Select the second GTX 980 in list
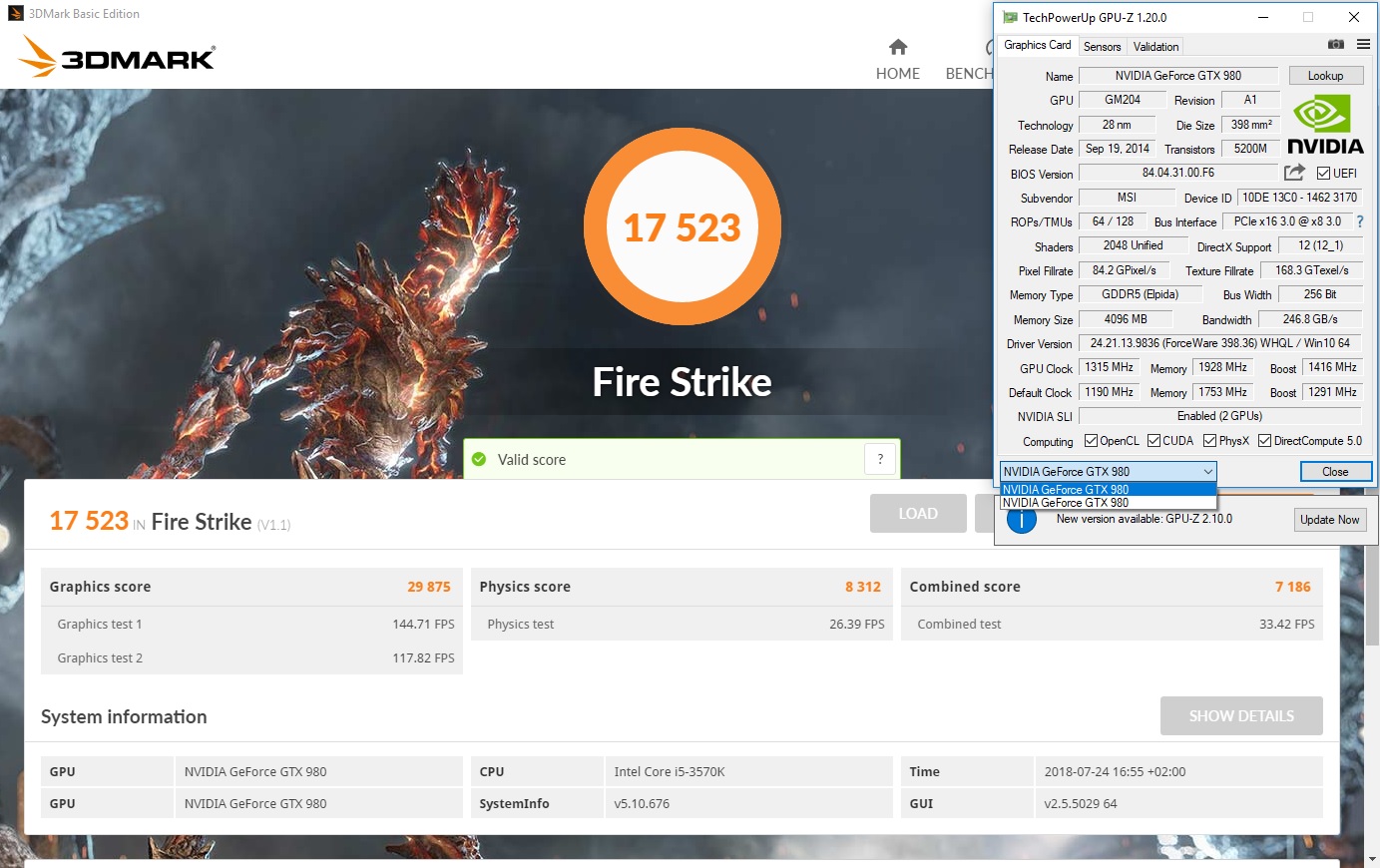This screenshot has width=1380, height=868. click(1066, 503)
